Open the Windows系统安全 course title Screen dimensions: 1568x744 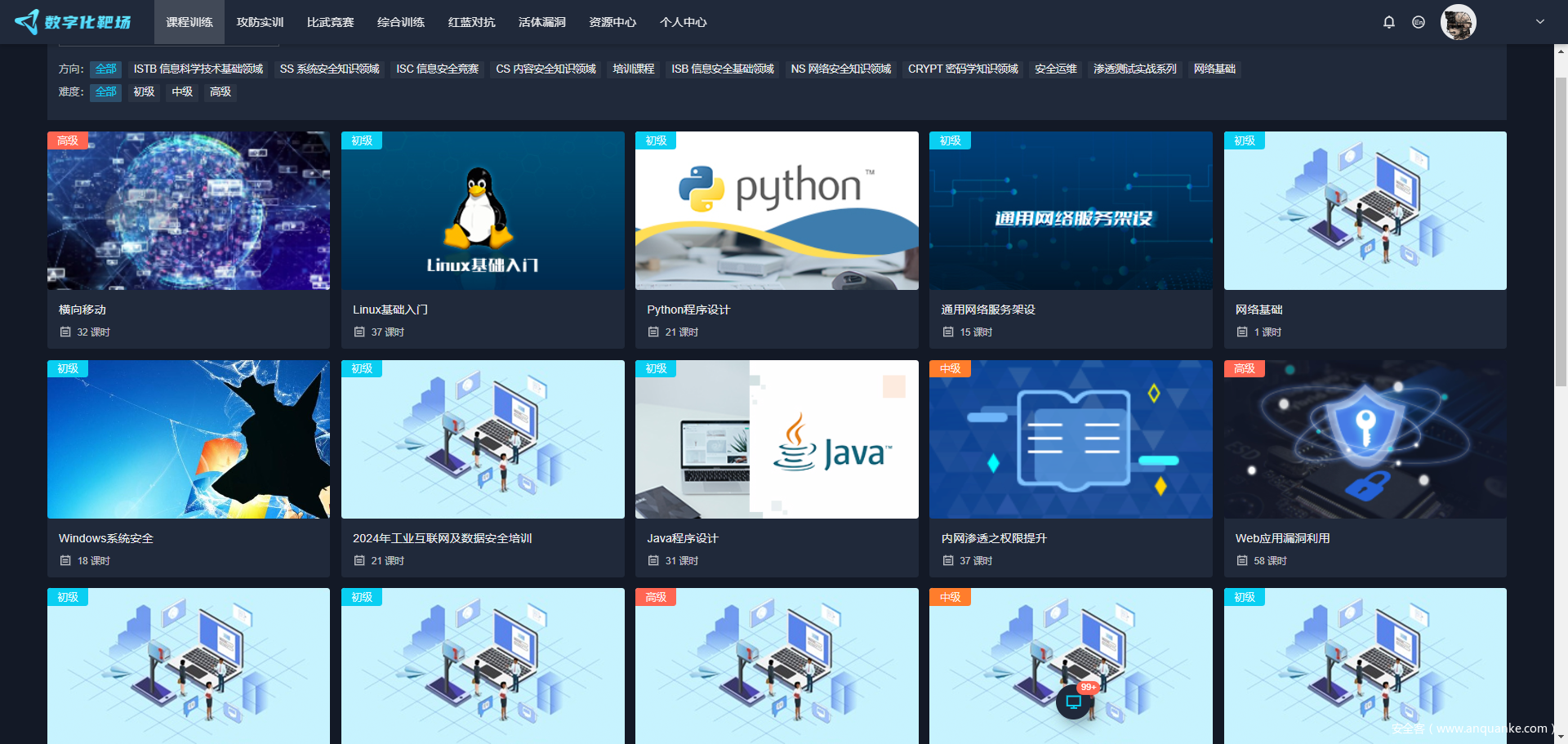pos(106,539)
